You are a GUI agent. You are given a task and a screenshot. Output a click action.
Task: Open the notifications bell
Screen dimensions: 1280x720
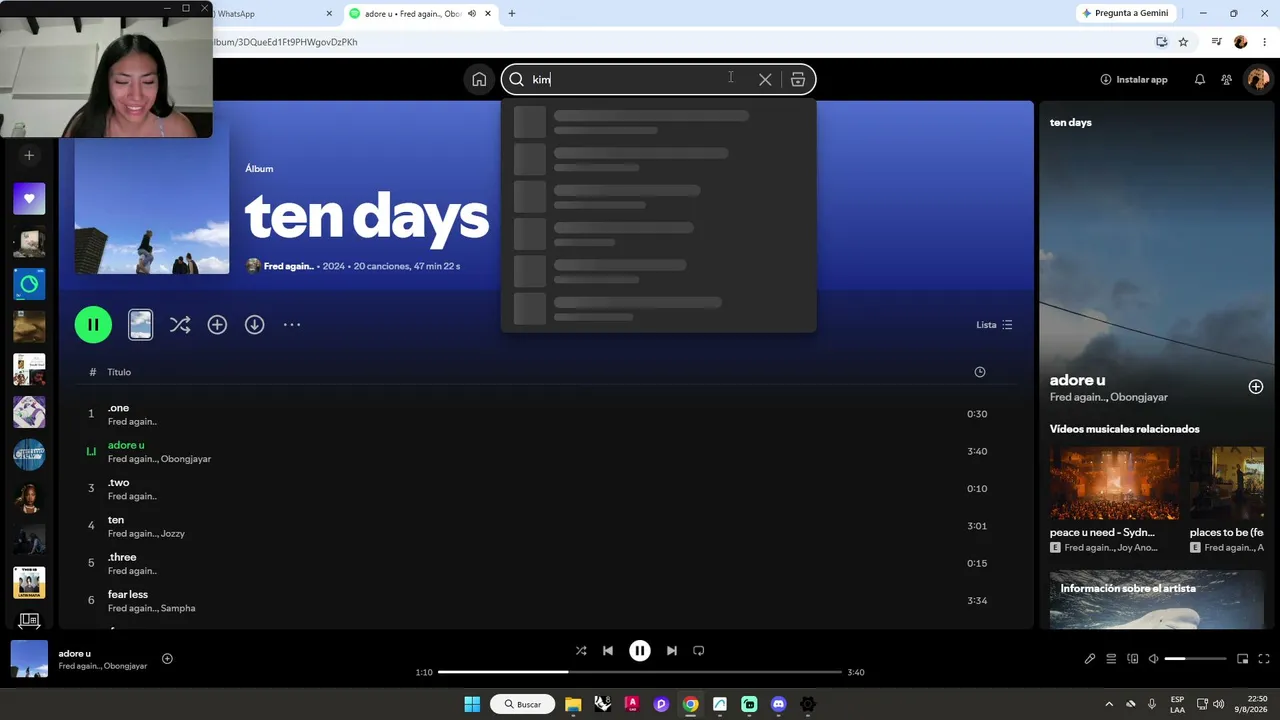pos(1200,80)
